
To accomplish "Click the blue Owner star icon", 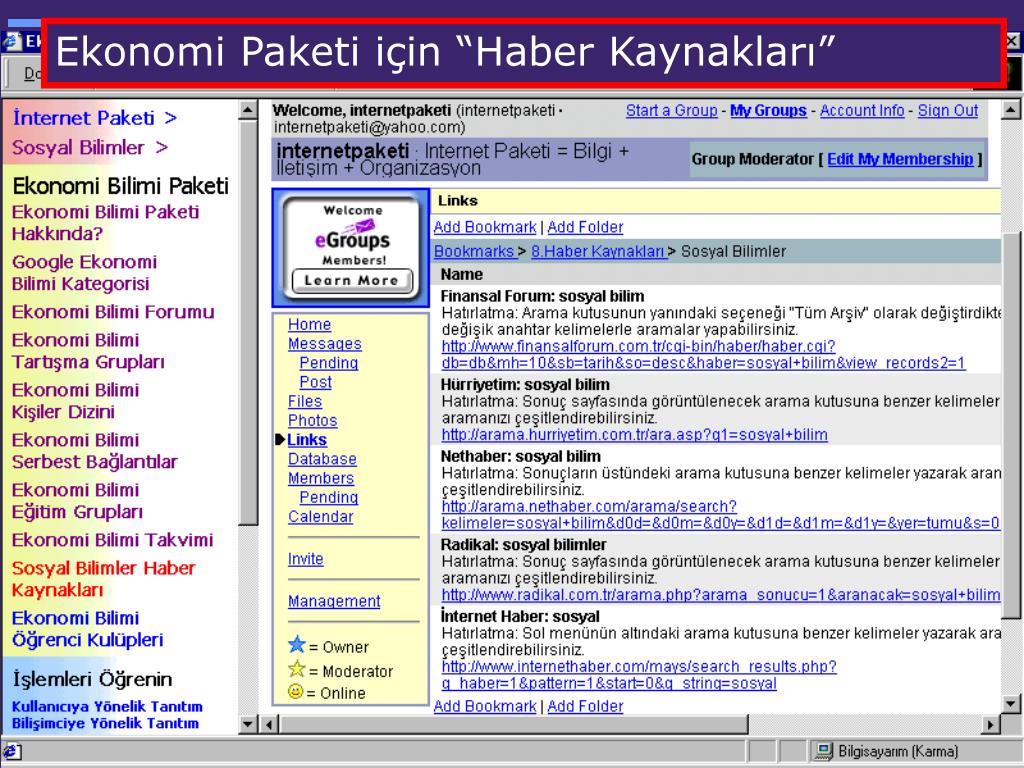I will [296, 645].
